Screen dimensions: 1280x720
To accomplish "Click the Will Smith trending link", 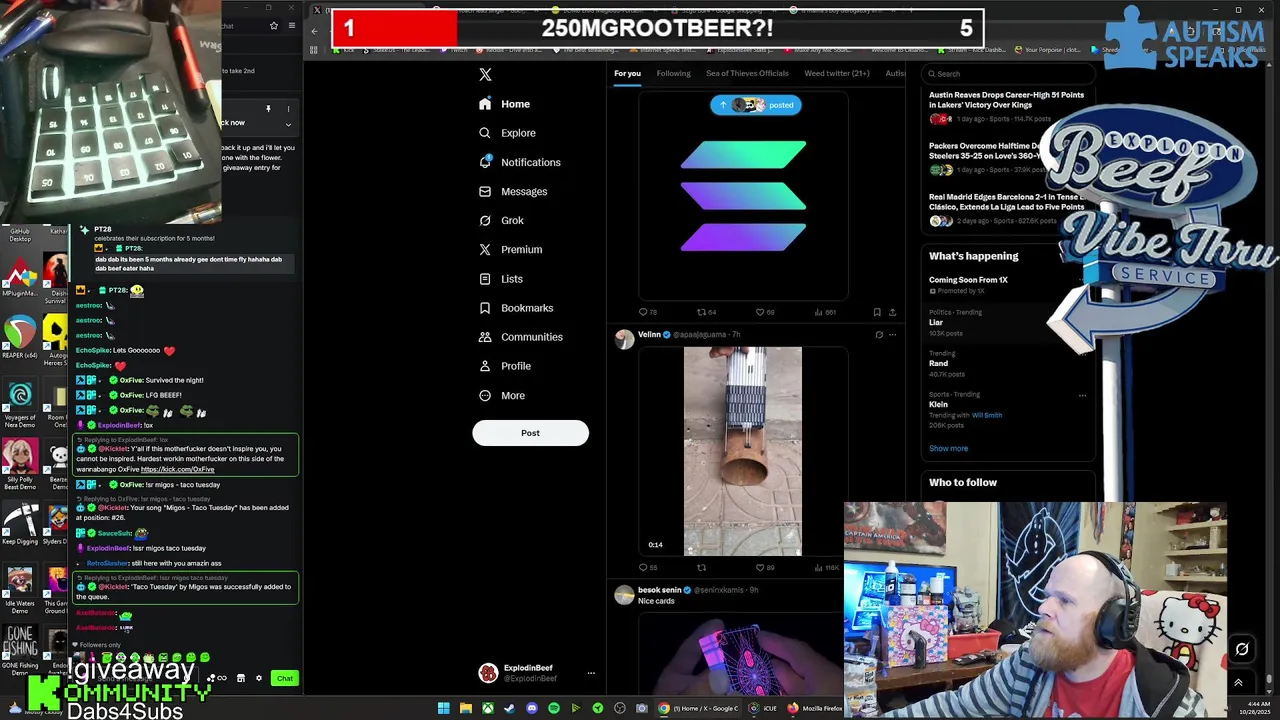I will click(x=986, y=415).
